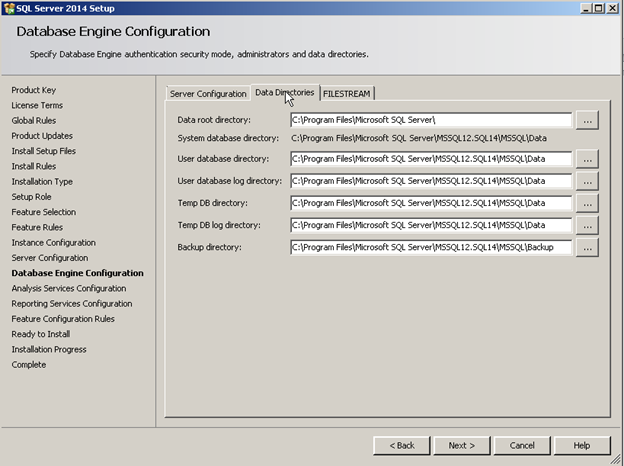The image size is (624, 466).
Task: Click the Setup Role step
Action: coord(31,197)
